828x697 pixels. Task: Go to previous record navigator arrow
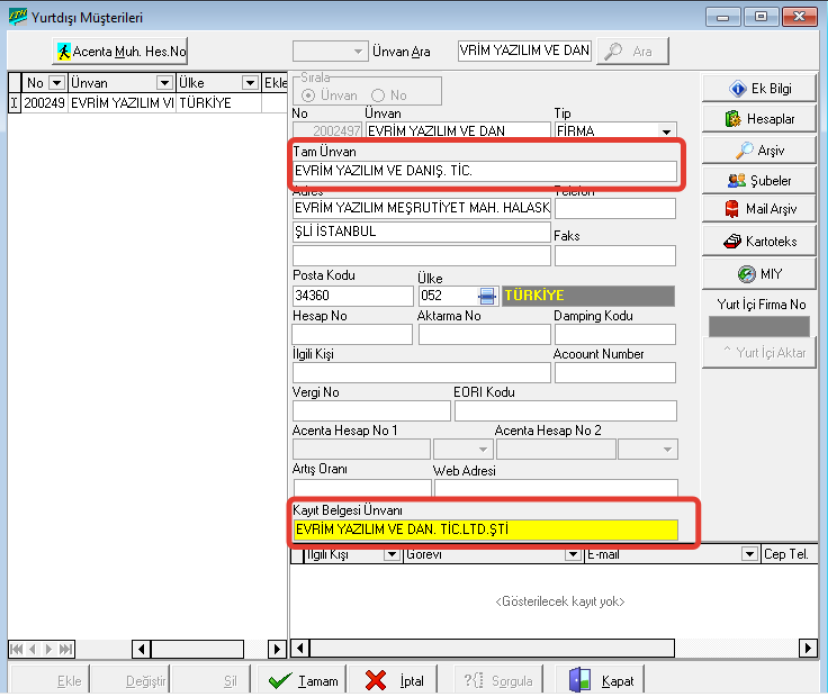(33, 649)
